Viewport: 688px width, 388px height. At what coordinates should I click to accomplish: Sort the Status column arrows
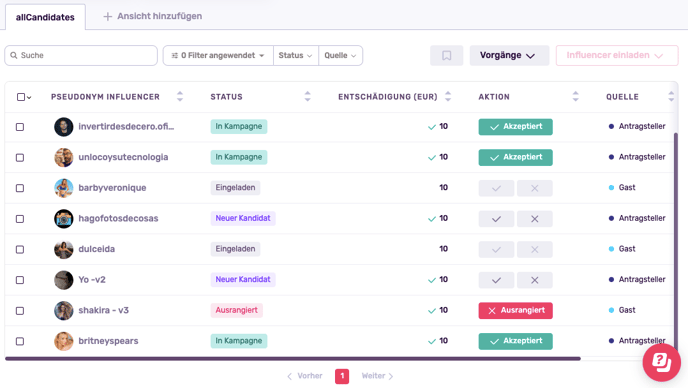click(x=308, y=97)
